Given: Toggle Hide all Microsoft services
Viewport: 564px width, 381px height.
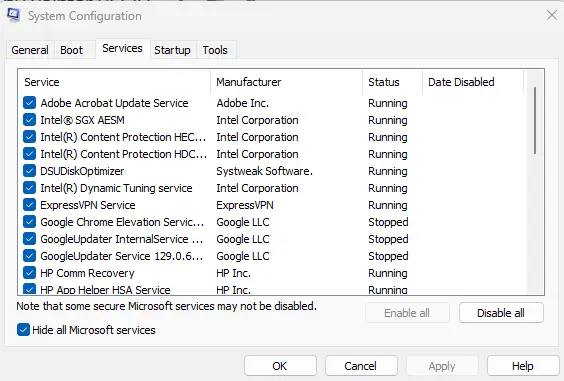Looking at the screenshot, I should coord(23,330).
